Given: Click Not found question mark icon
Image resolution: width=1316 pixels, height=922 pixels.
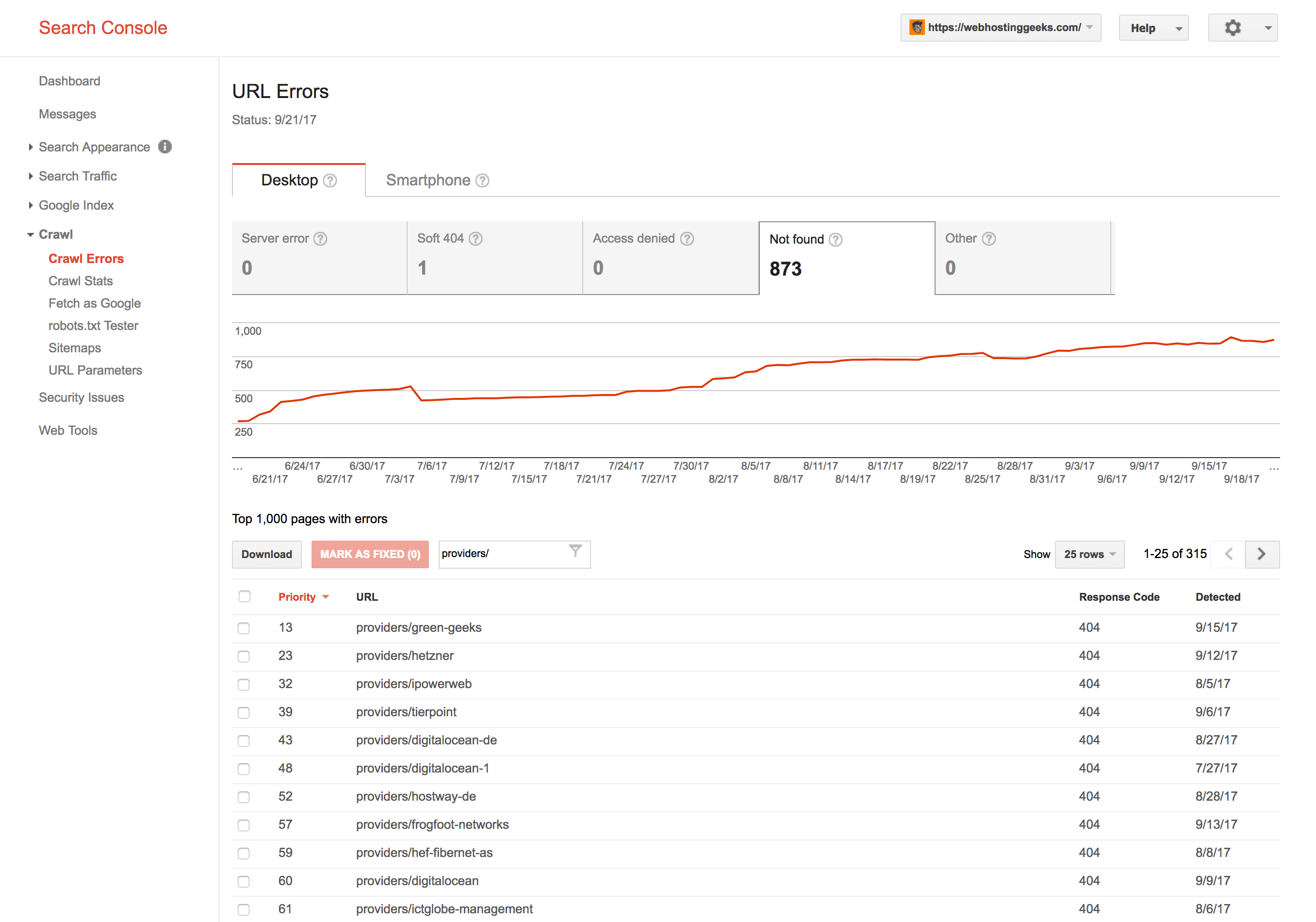Looking at the screenshot, I should 836,240.
